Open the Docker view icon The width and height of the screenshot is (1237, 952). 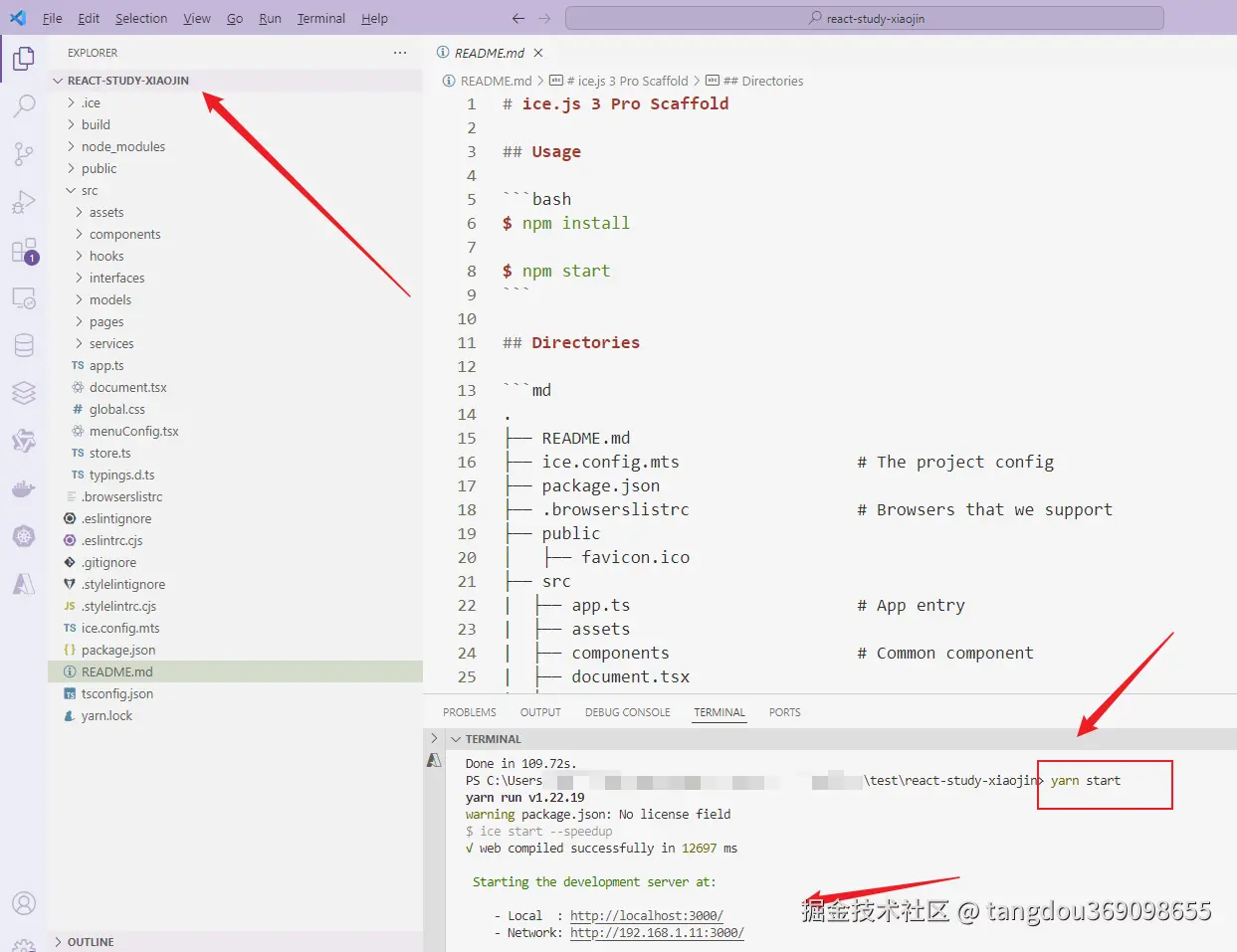[24, 488]
